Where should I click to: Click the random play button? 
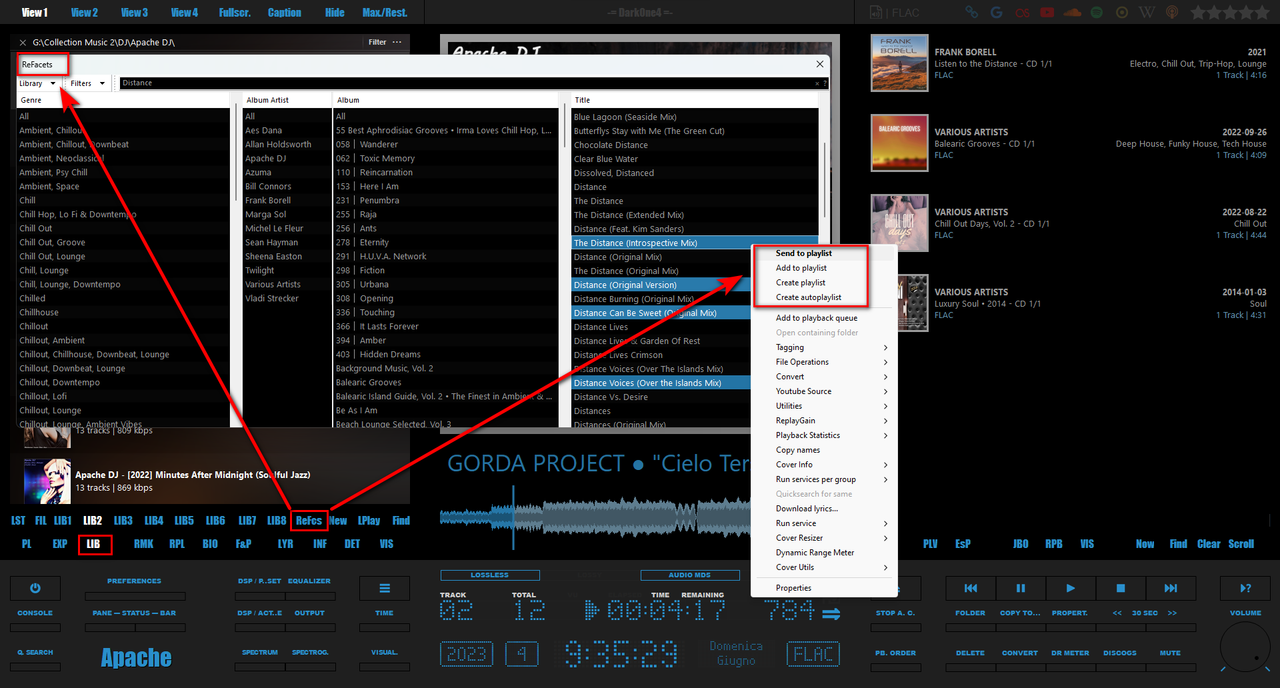pyautogui.click(x=1245, y=588)
